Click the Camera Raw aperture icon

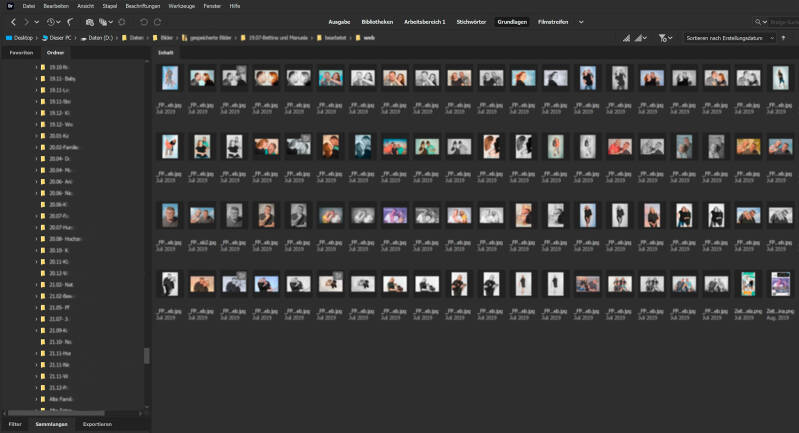pos(122,22)
